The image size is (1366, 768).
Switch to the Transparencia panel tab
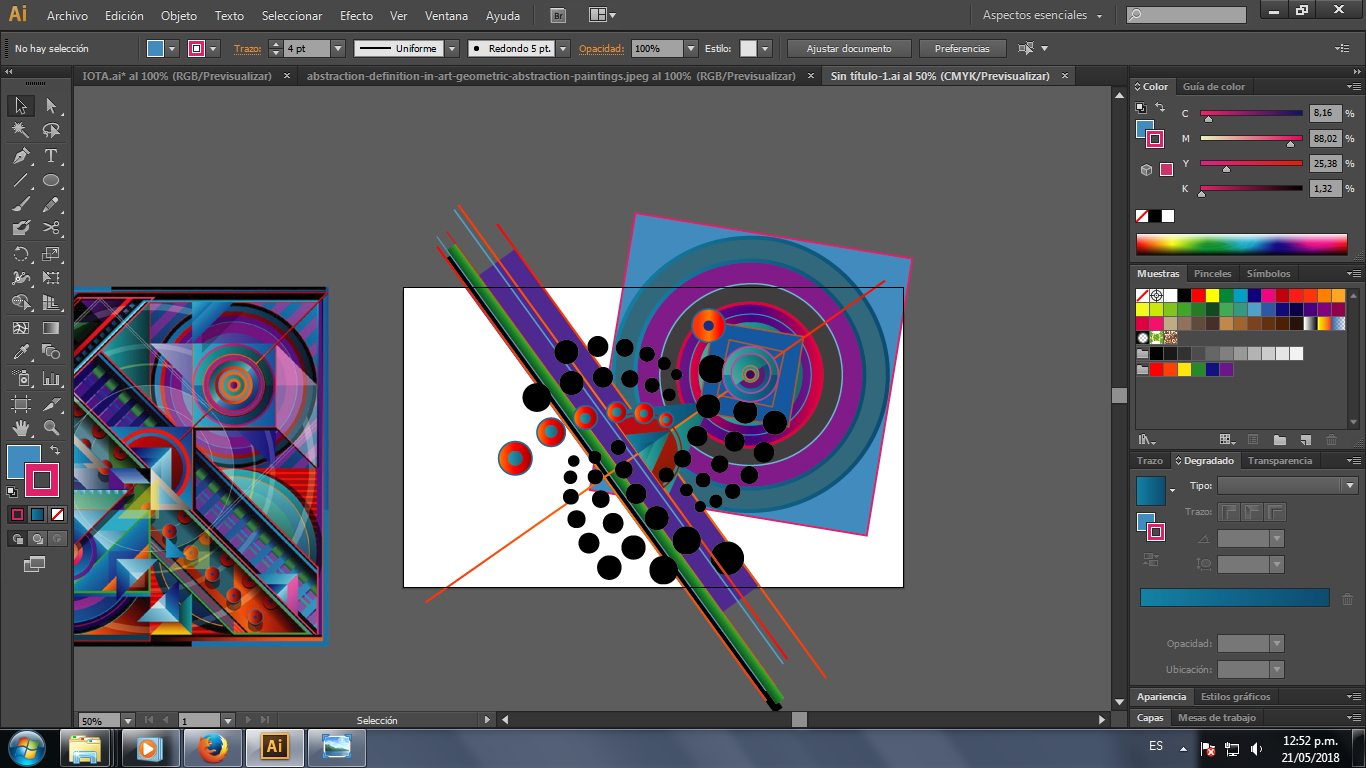1280,460
